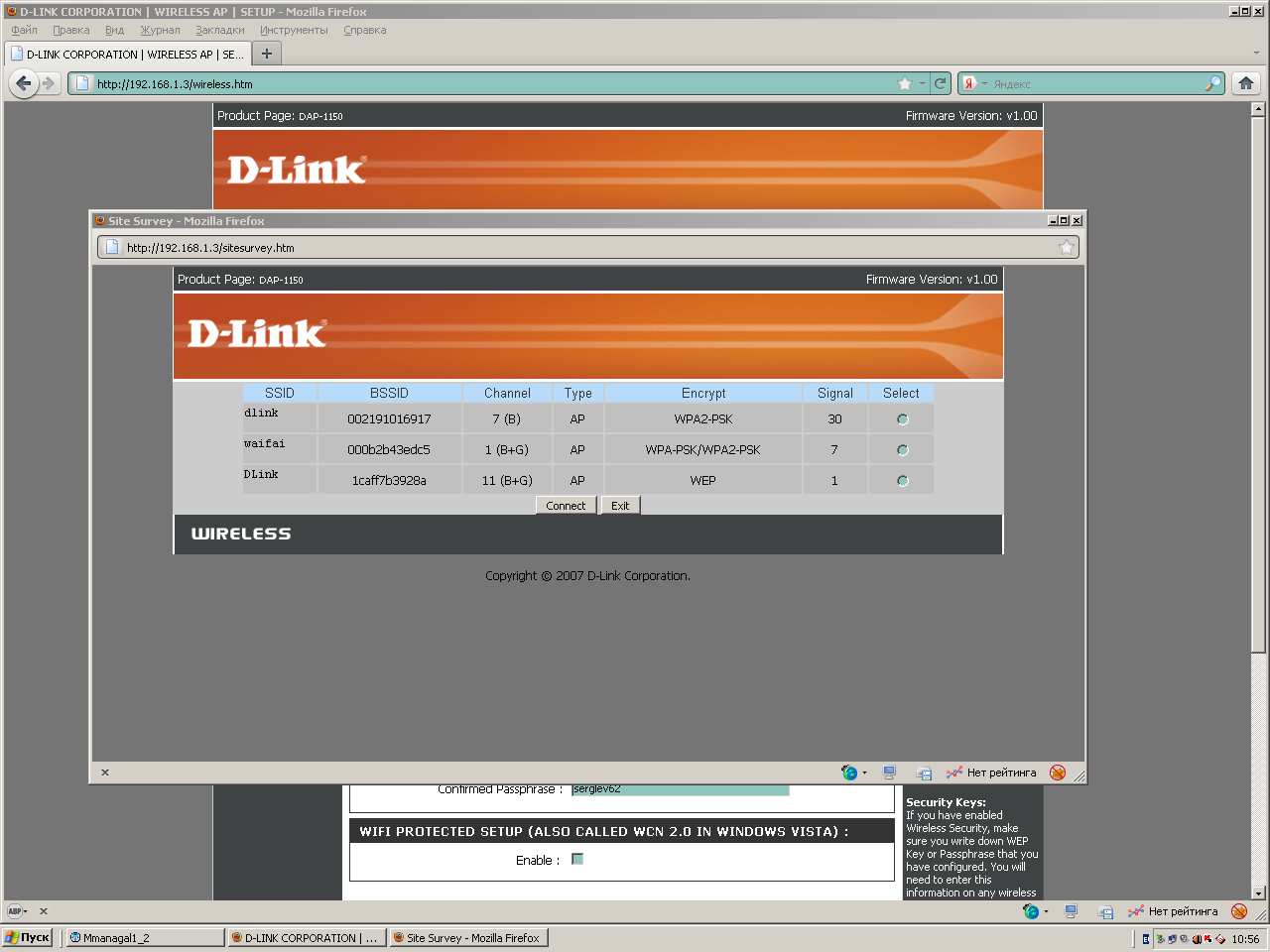Click the orange blocked icon in main window status bar
This screenshot has width=1270, height=952.
coord(1239,911)
